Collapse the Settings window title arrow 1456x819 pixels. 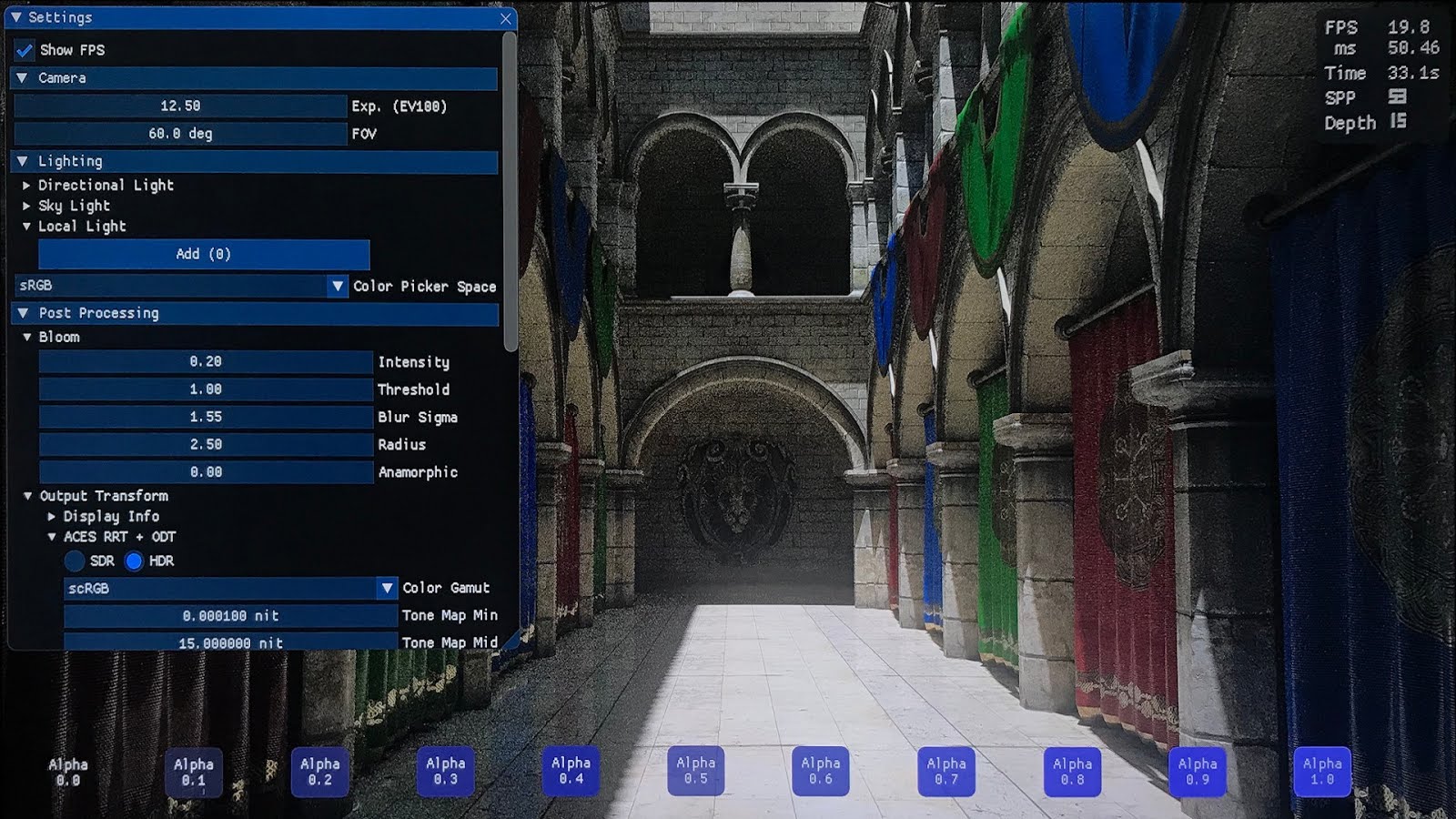point(15,17)
